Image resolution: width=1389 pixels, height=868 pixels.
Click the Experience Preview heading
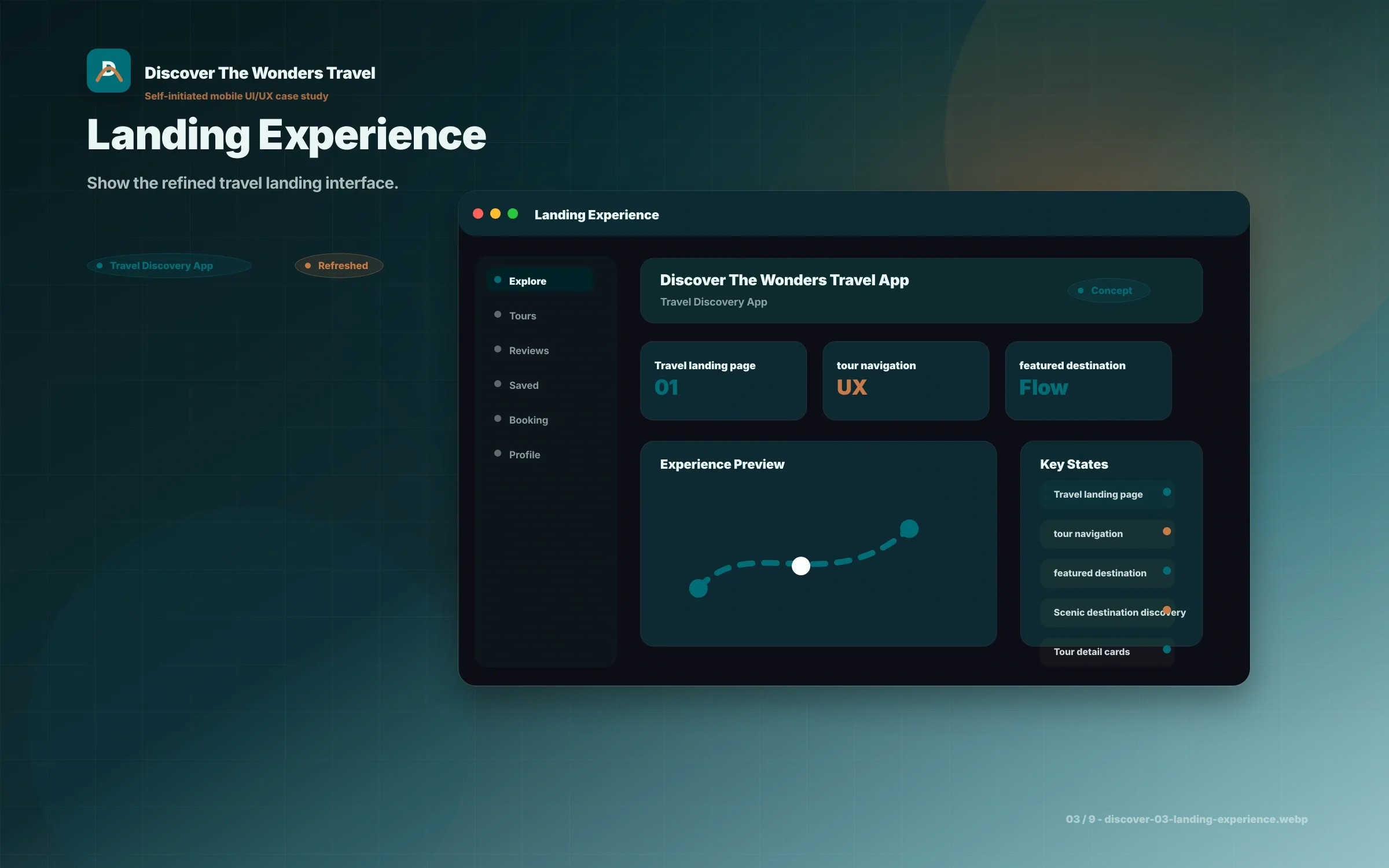click(x=722, y=464)
